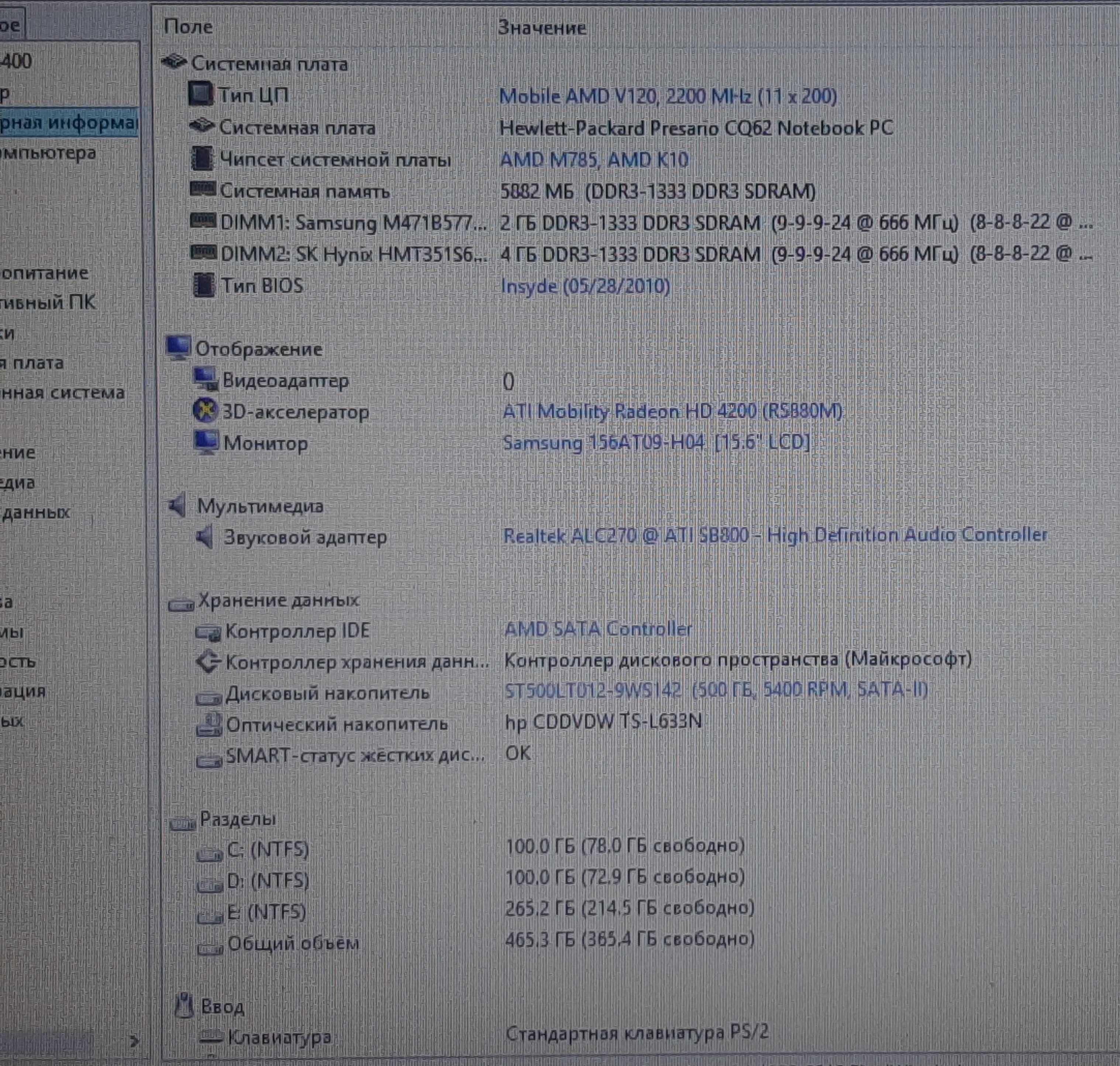Image resolution: width=1120 pixels, height=1066 pixels.
Task: Click the memory icon beside Системная память
Action: (x=203, y=189)
